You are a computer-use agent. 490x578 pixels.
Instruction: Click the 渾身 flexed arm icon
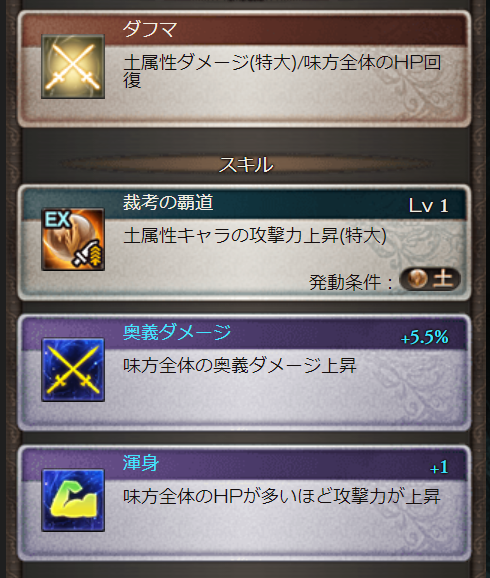(x=73, y=500)
